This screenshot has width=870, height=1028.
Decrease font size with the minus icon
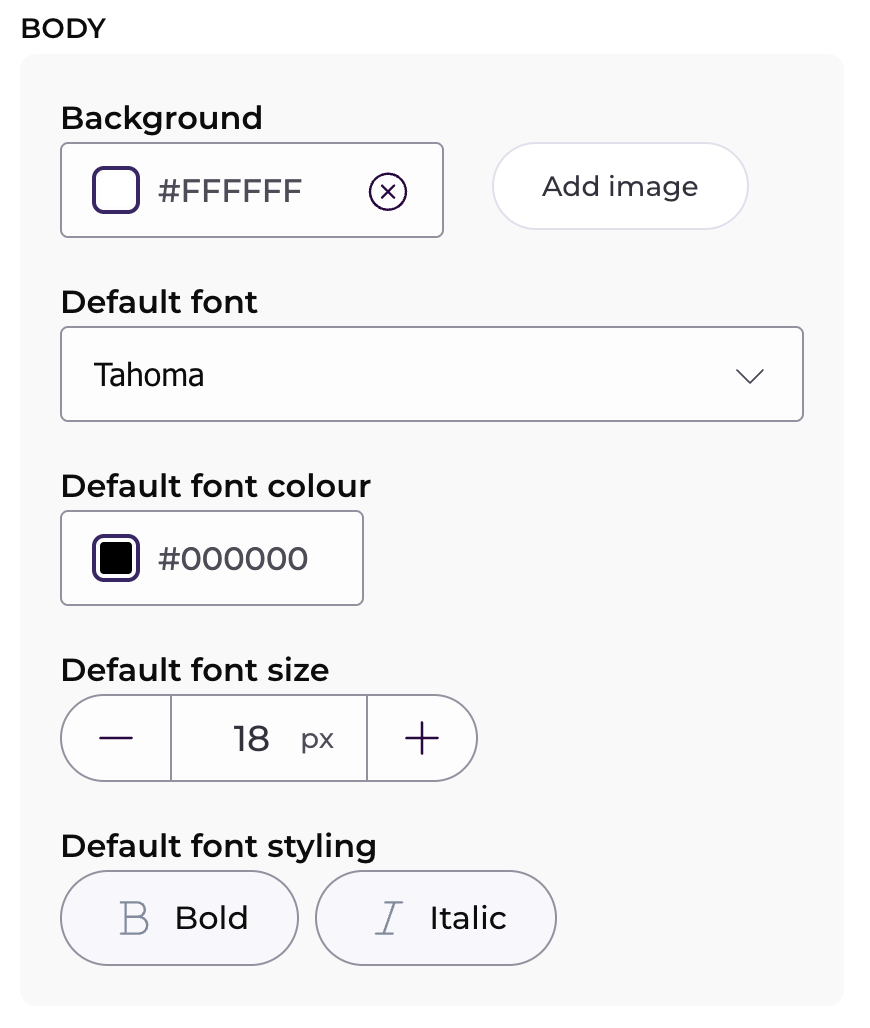click(x=116, y=738)
